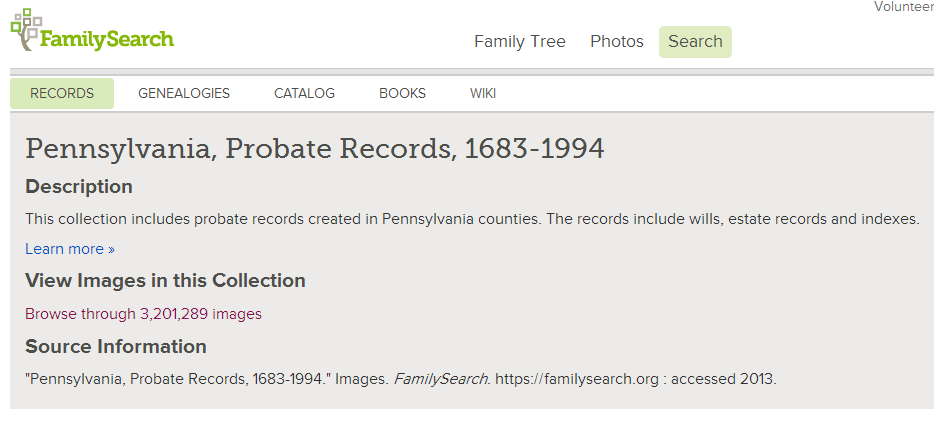Click the https://familysearch.org URL text
The image size is (934, 421).
(577, 379)
